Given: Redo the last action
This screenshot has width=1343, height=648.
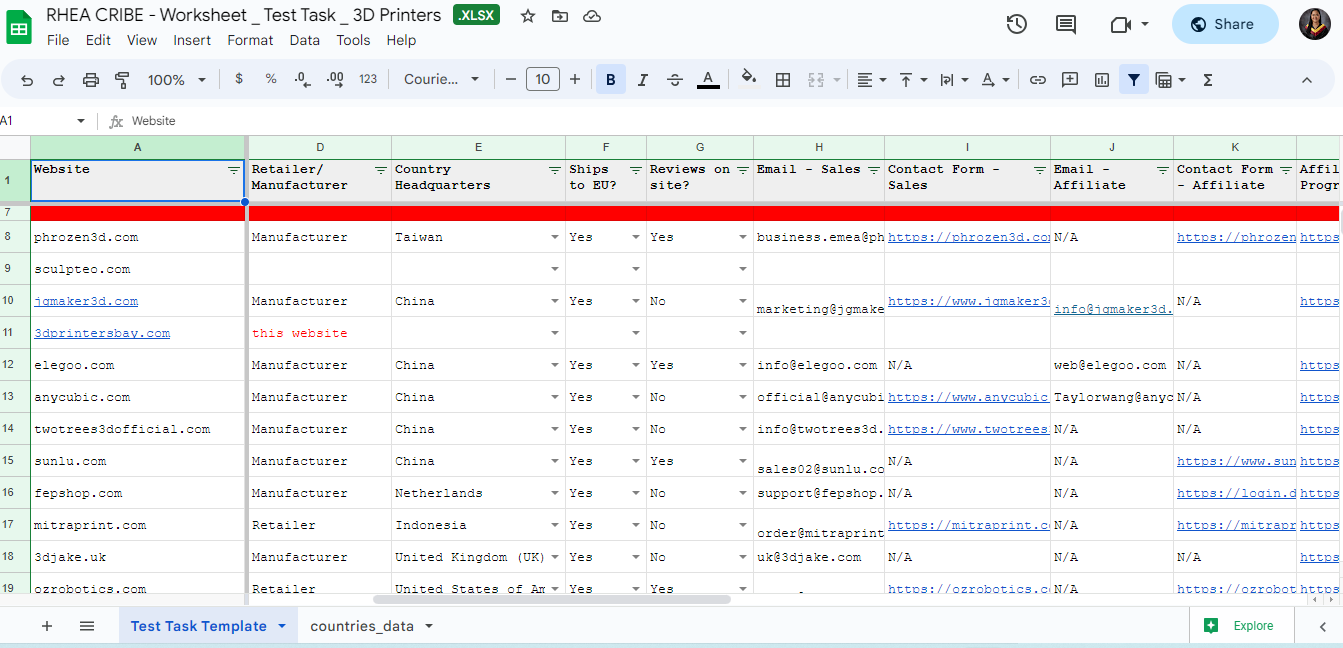Looking at the screenshot, I should [59, 80].
